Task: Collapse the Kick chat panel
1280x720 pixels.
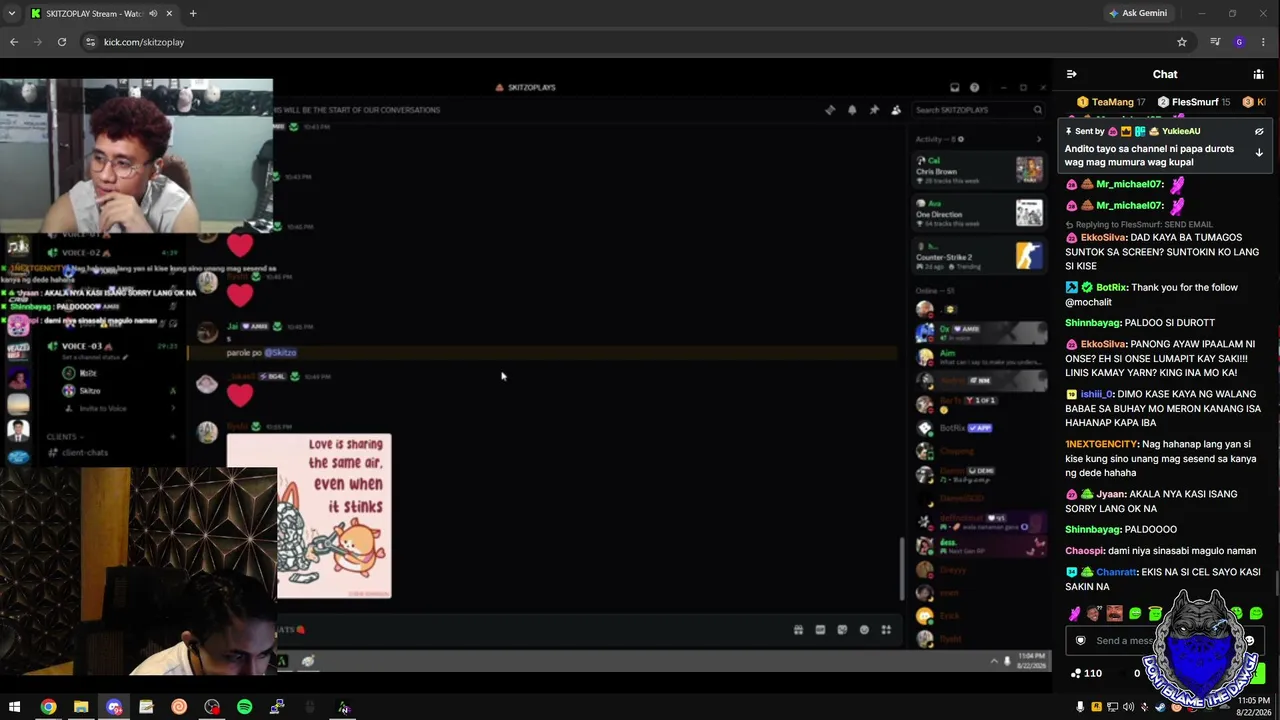Action: pyautogui.click(x=1071, y=74)
